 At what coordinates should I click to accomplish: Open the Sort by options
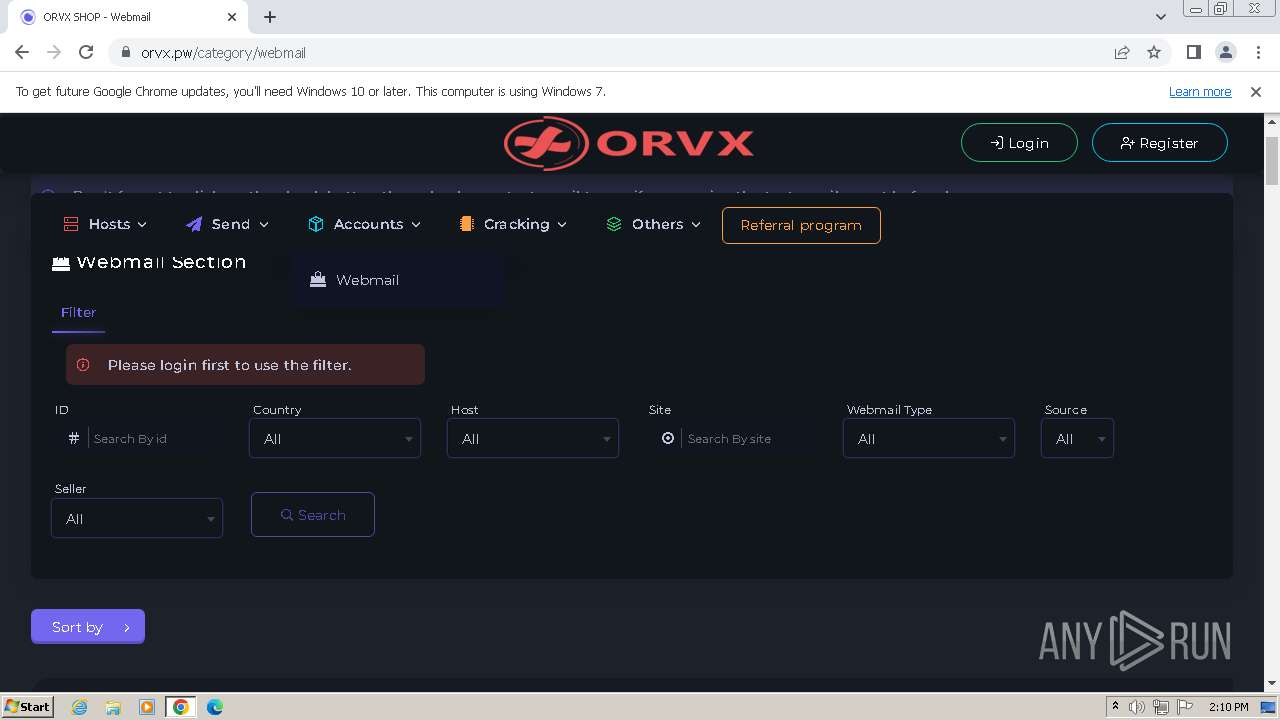click(x=88, y=626)
